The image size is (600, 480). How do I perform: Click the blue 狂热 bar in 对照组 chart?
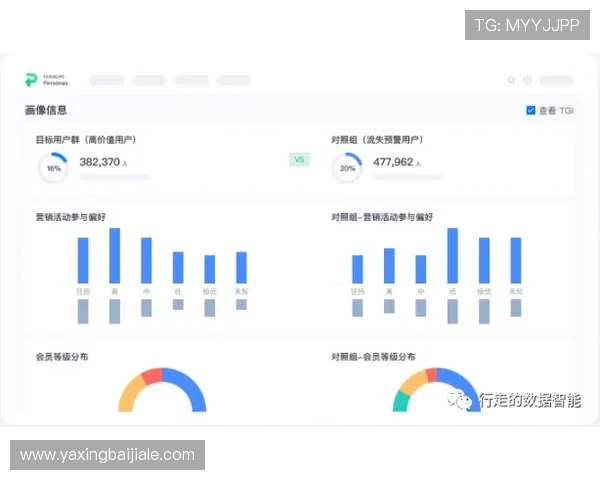pos(357,269)
